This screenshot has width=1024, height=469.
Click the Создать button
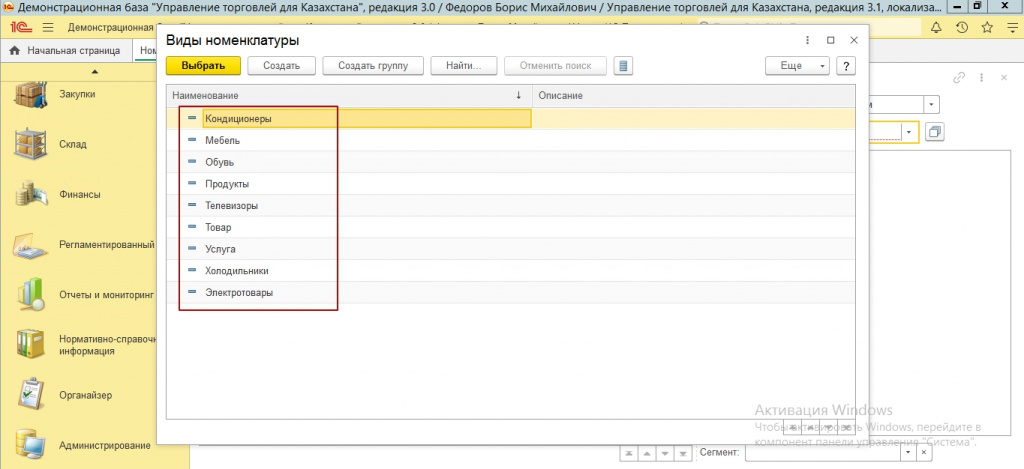281,66
